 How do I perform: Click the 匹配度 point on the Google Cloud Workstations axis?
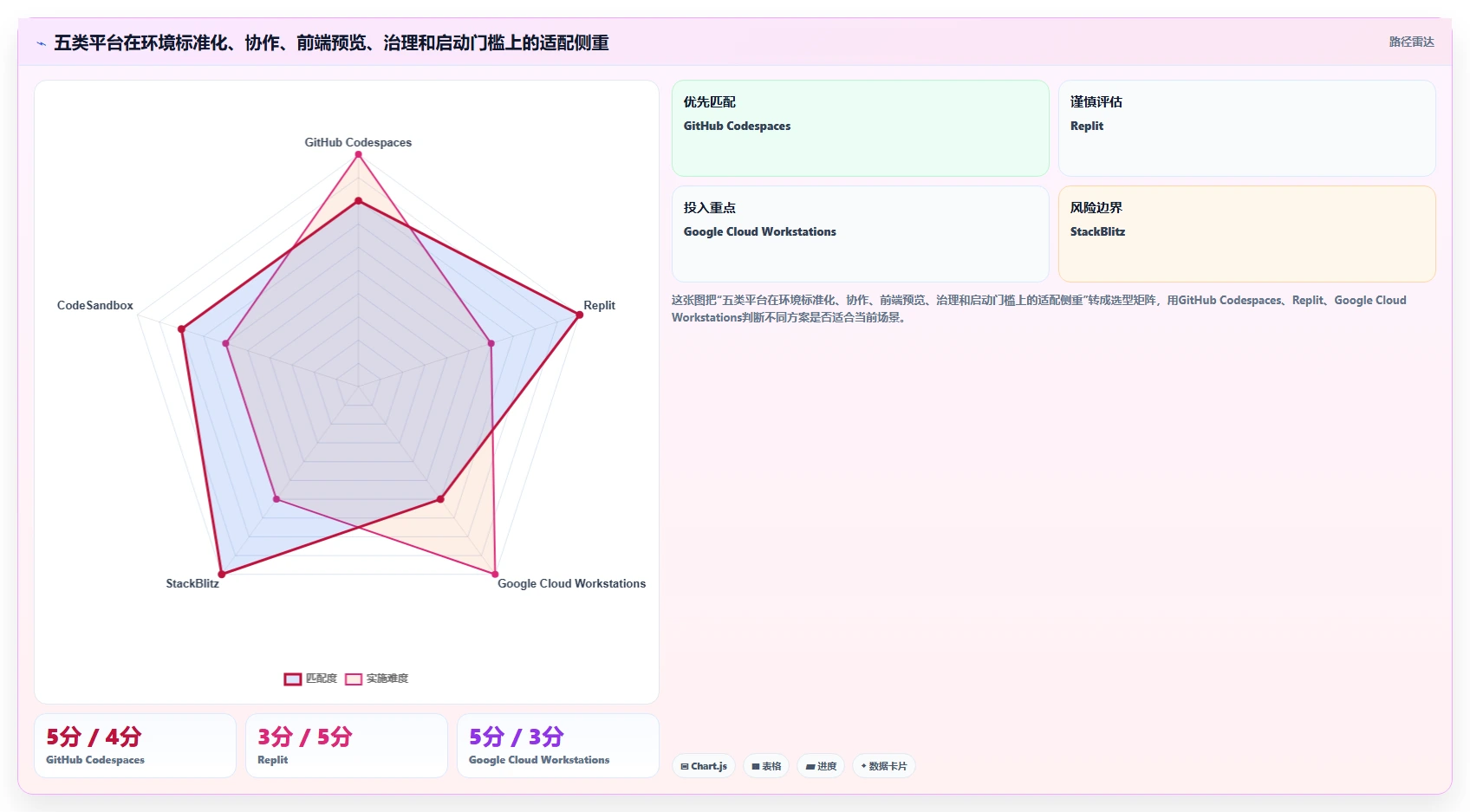point(440,499)
